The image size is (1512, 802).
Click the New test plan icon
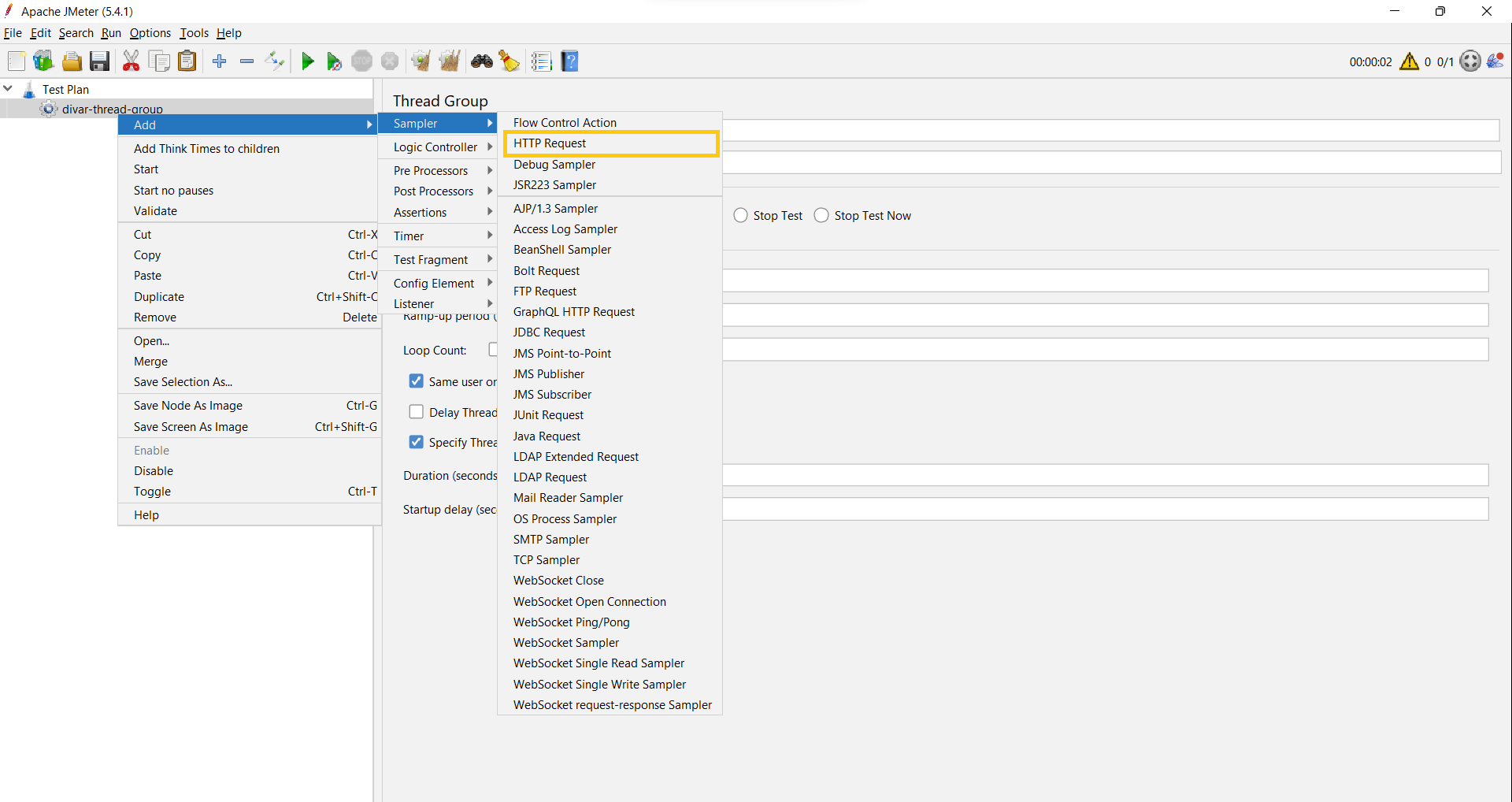pyautogui.click(x=17, y=61)
